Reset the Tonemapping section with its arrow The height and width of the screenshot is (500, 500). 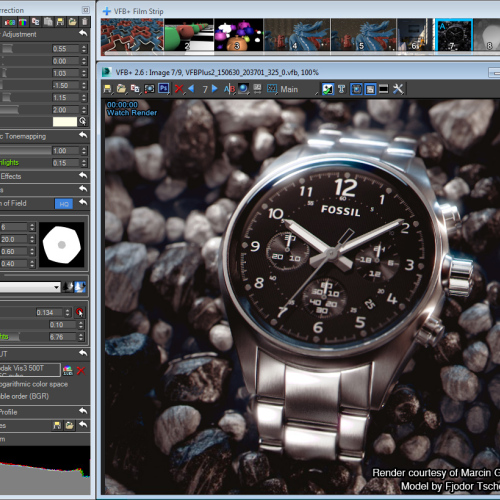coord(83,135)
